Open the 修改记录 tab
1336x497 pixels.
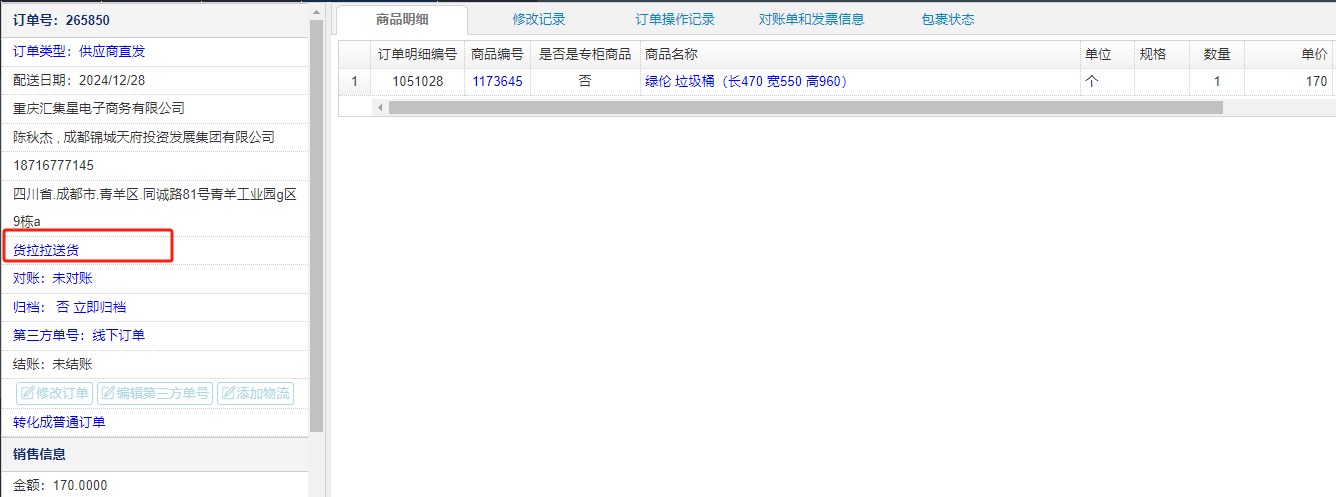(539, 19)
